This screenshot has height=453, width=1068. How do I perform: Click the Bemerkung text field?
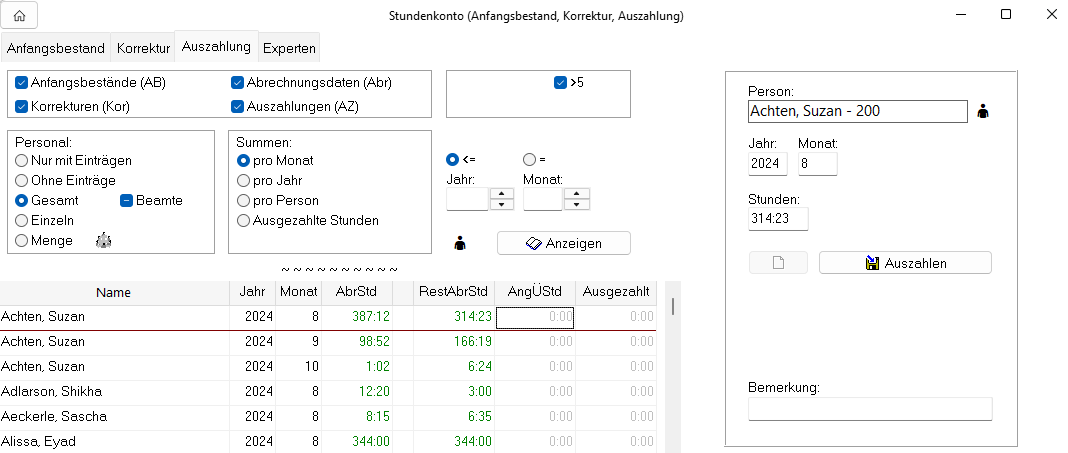(869, 409)
